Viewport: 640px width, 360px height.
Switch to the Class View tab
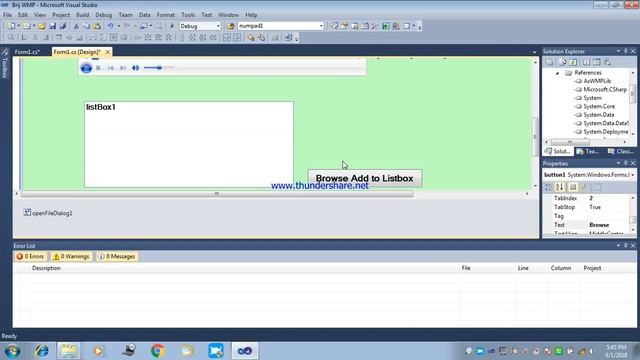pyautogui.click(x=620, y=151)
